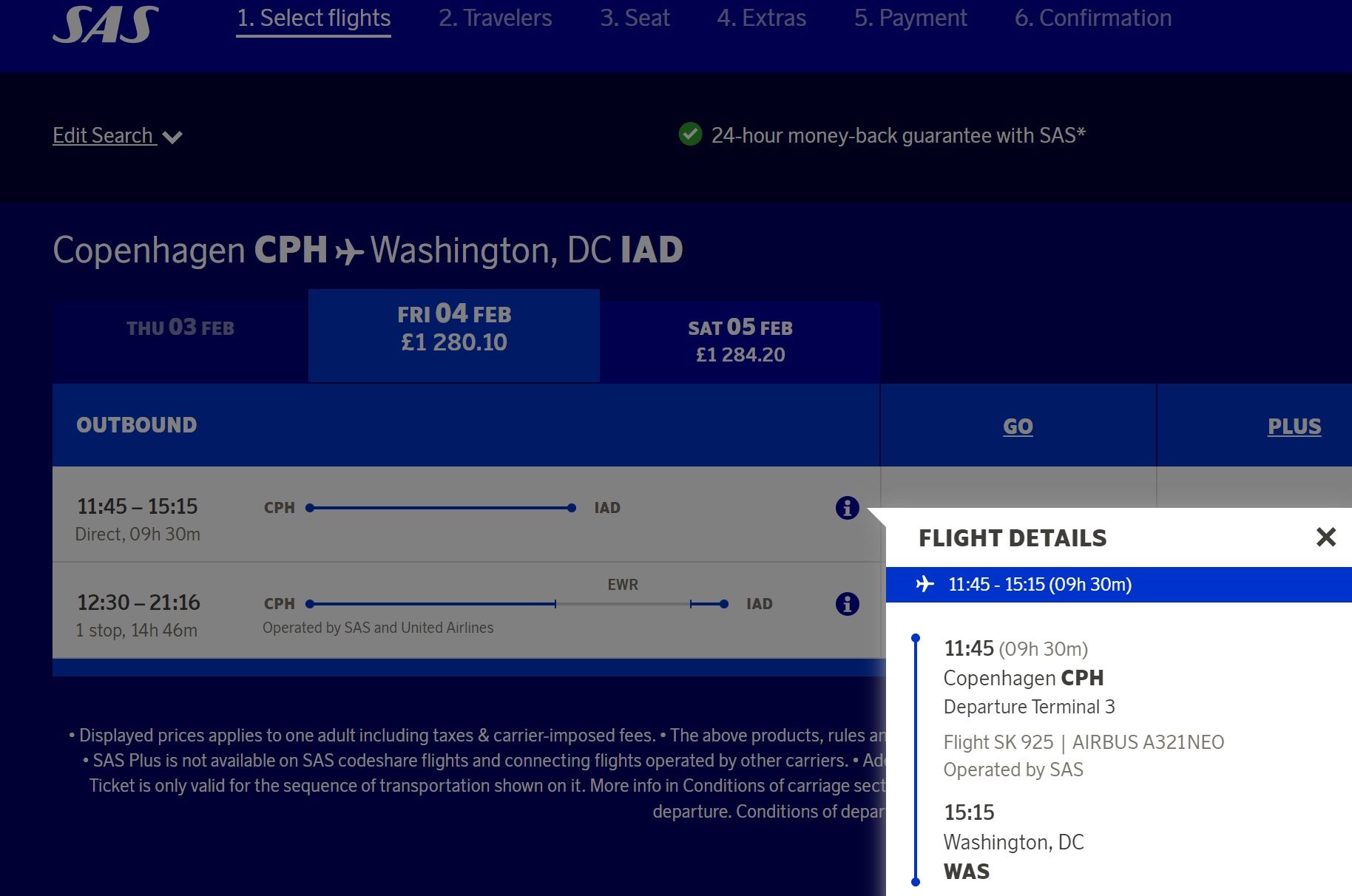
Task: Go to the Travelers step
Action: point(495,18)
